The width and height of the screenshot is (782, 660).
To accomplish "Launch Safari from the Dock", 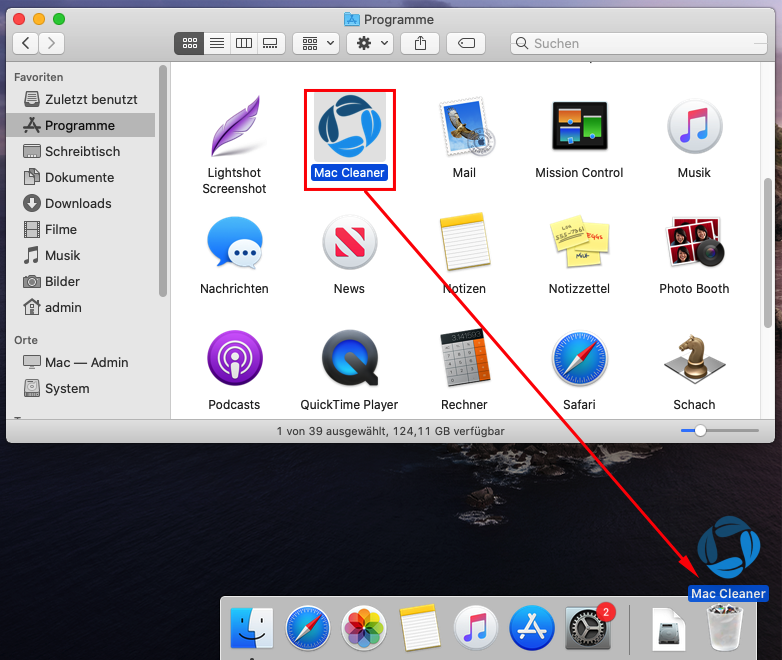I will pyautogui.click(x=308, y=628).
